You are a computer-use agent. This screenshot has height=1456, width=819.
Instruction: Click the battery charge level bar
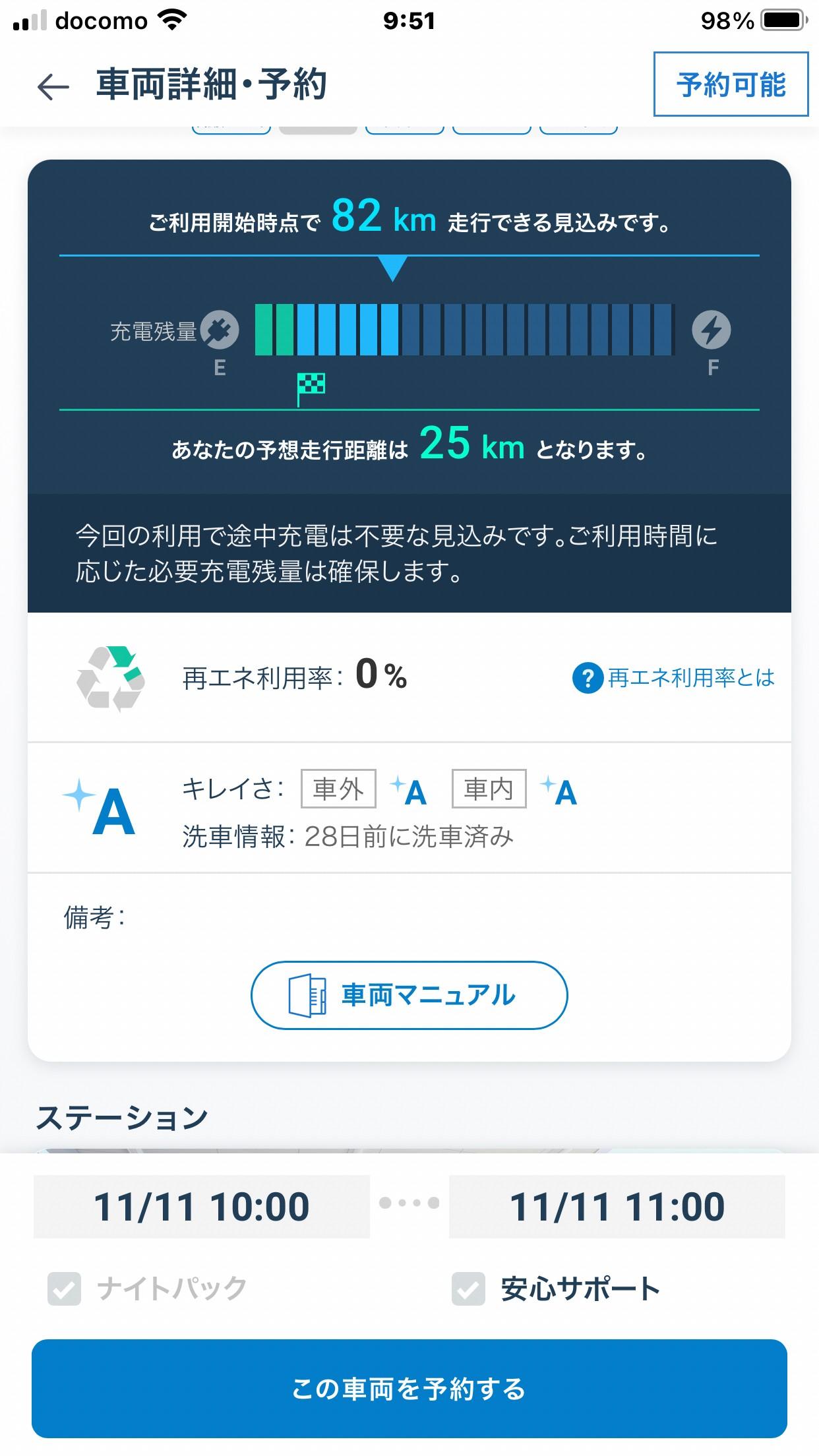coord(464,330)
